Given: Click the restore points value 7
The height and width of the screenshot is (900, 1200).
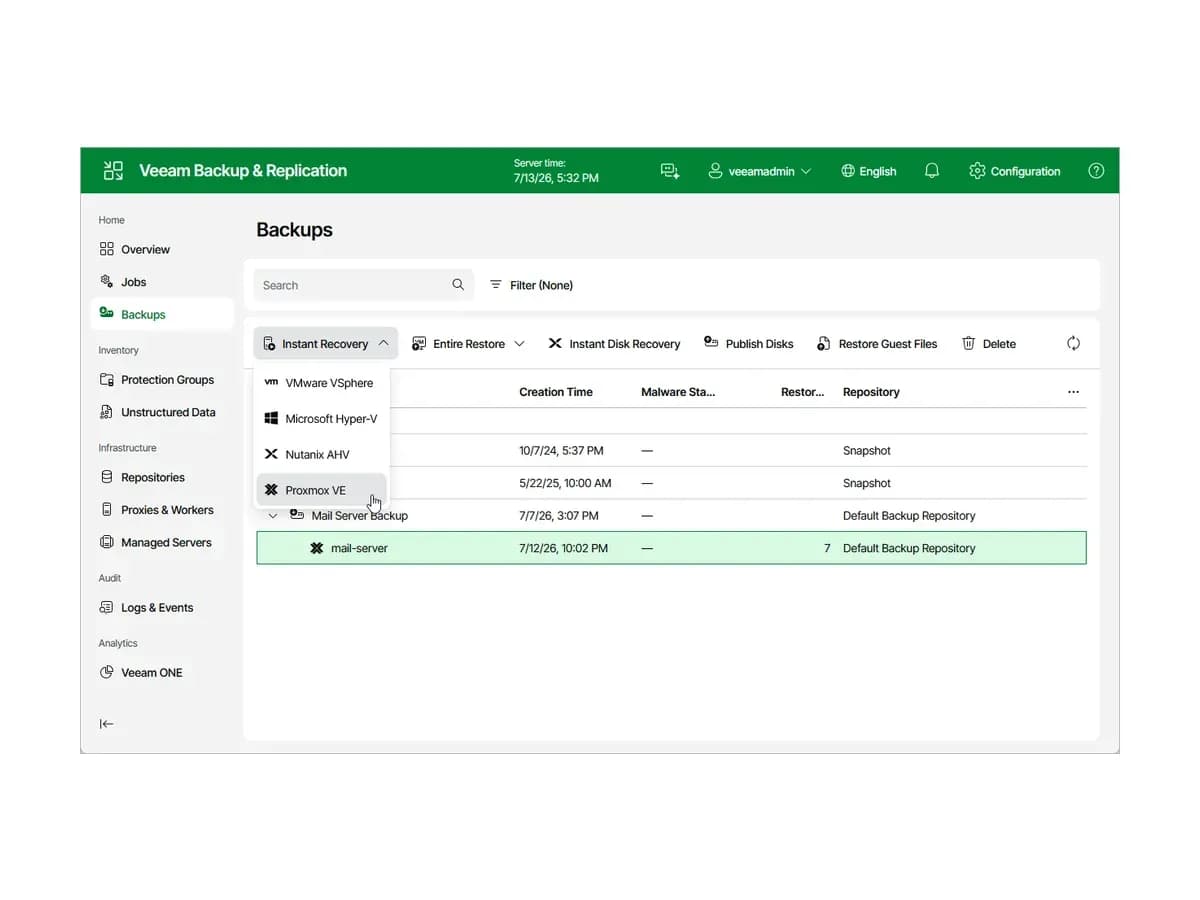Looking at the screenshot, I should pyautogui.click(x=827, y=548).
